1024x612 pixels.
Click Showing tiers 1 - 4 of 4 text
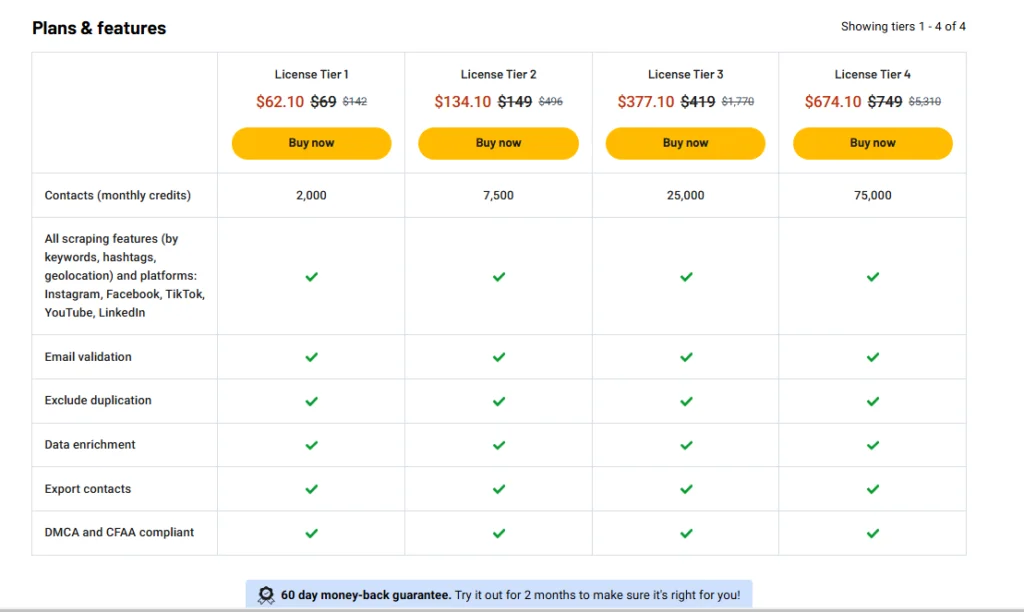(x=903, y=27)
